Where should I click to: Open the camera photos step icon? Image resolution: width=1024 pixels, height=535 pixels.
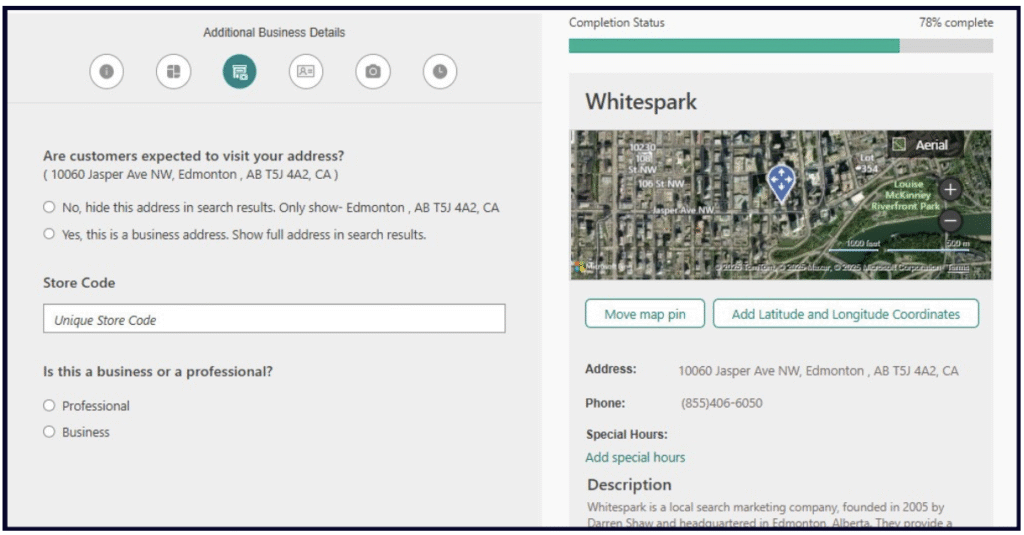[x=373, y=72]
